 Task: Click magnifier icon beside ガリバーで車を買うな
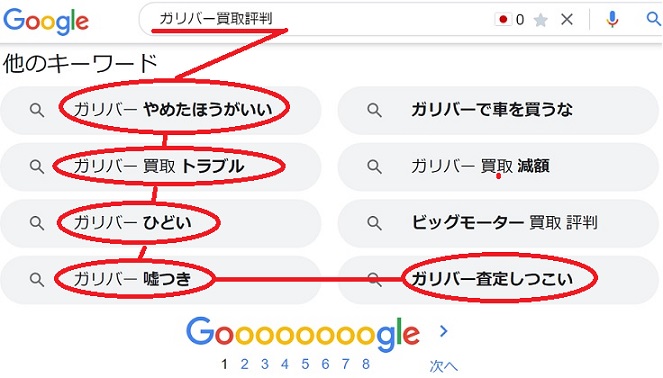(374, 110)
